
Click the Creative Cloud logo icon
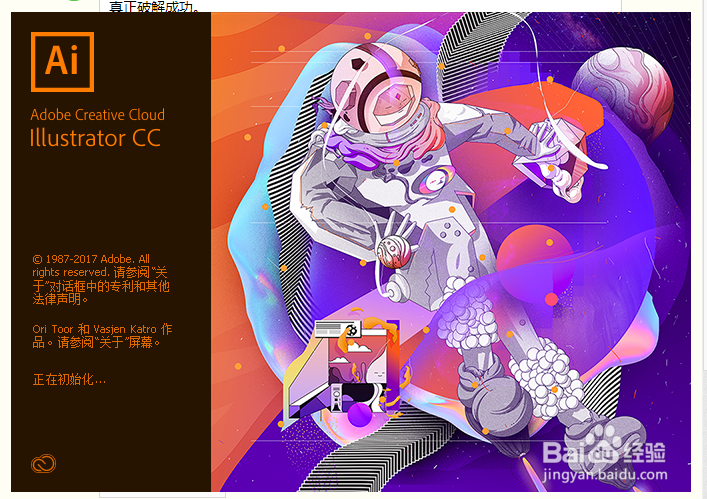pos(43,463)
